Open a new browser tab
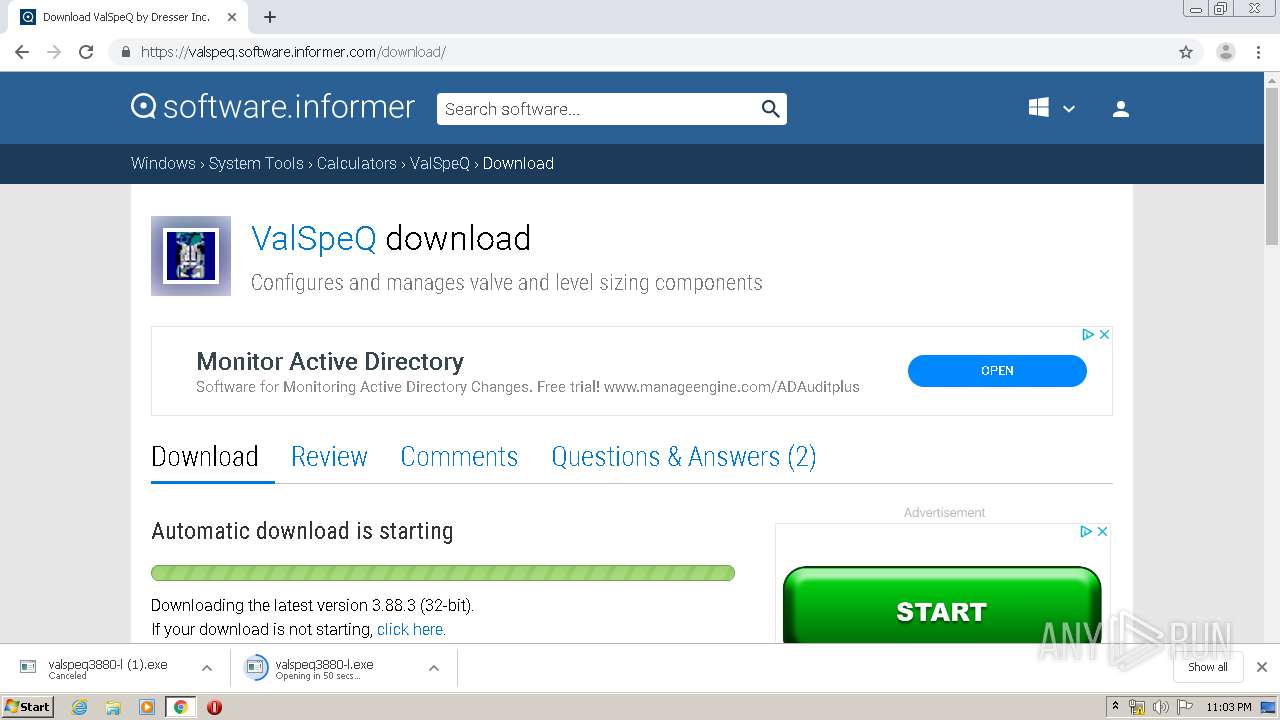Viewport: 1280px width, 720px height. [x=270, y=17]
